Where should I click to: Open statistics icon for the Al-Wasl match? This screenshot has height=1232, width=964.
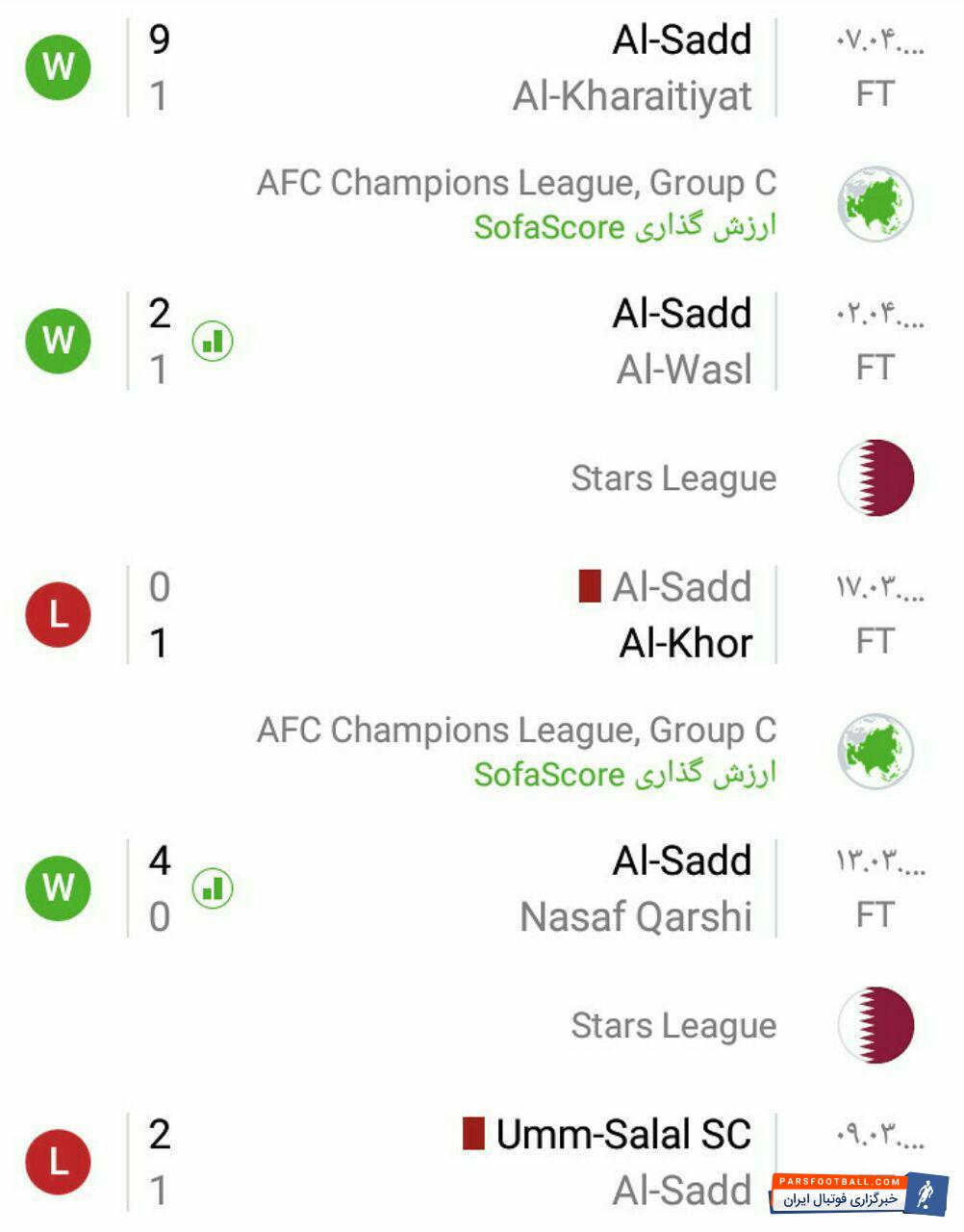213,341
